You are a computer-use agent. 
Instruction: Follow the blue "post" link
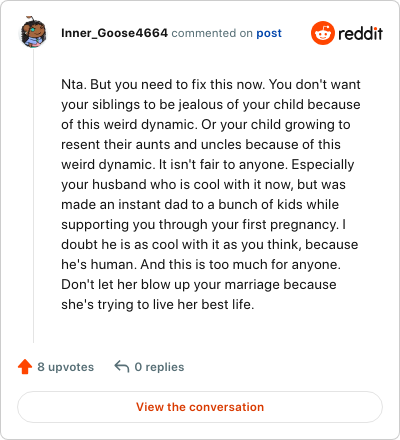[x=269, y=33]
